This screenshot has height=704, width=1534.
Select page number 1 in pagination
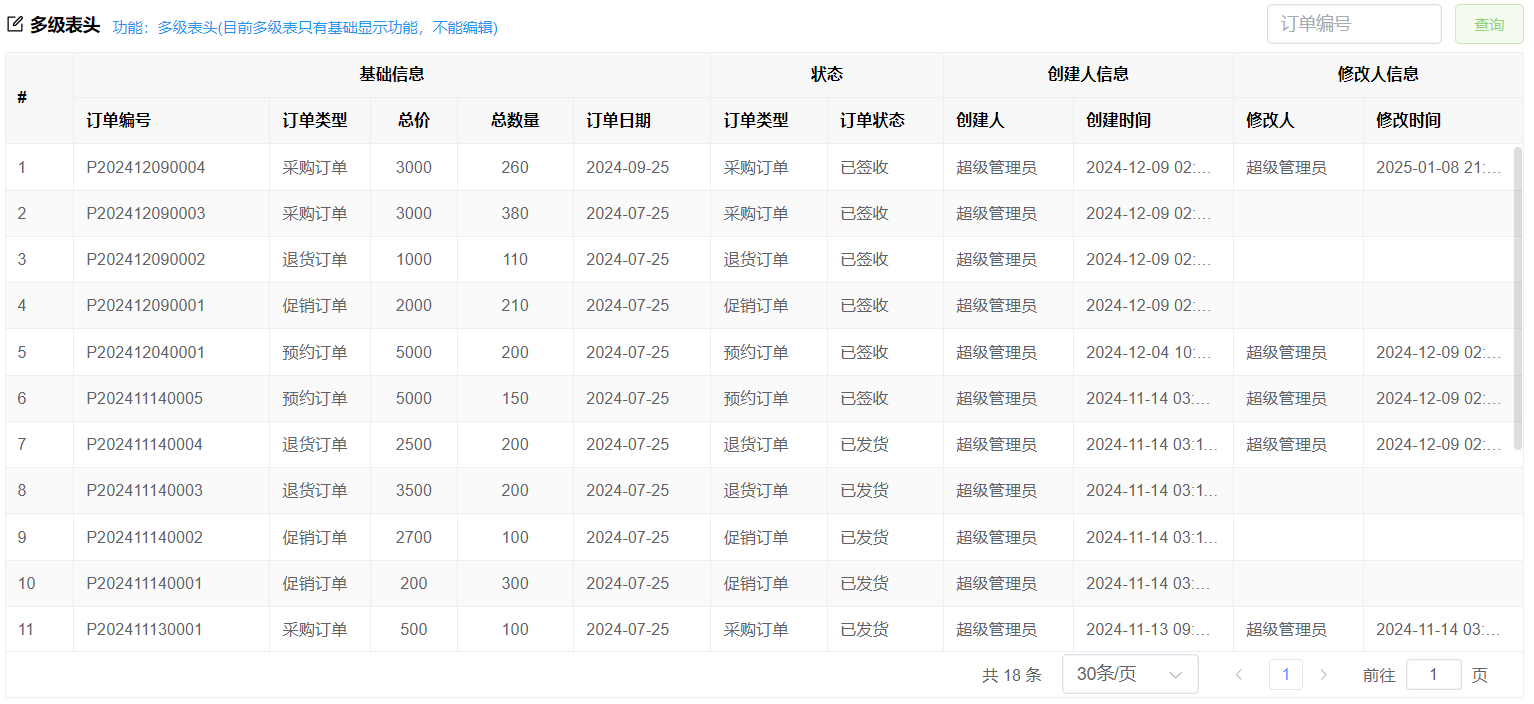click(x=1285, y=675)
